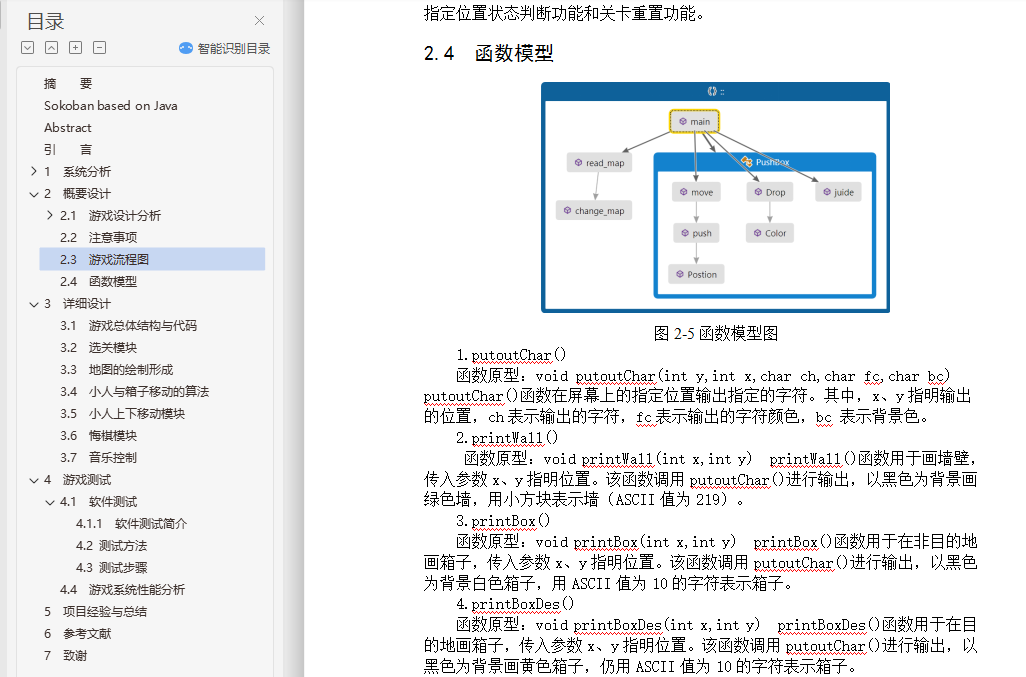Image resolution: width=1026 pixels, height=677 pixels.
Task: Jump to the Abstract heading
Action: (67, 128)
